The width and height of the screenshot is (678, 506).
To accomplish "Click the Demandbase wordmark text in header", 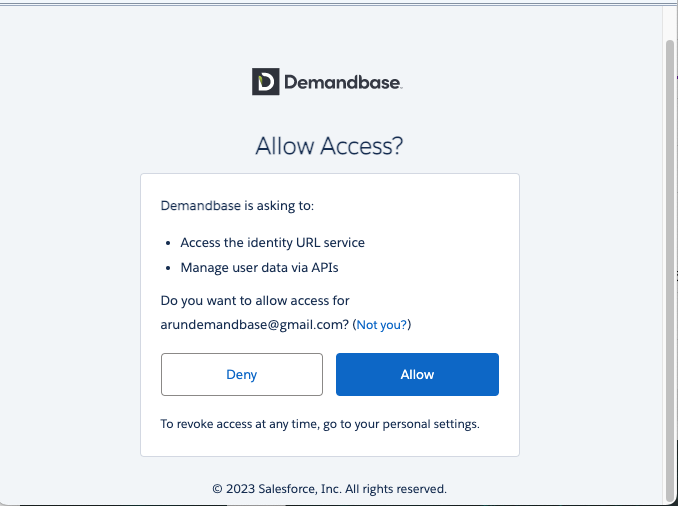I will [343, 82].
